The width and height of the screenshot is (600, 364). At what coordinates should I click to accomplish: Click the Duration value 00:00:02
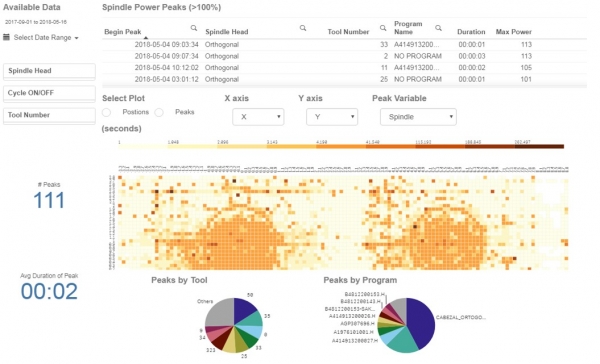[472, 67]
